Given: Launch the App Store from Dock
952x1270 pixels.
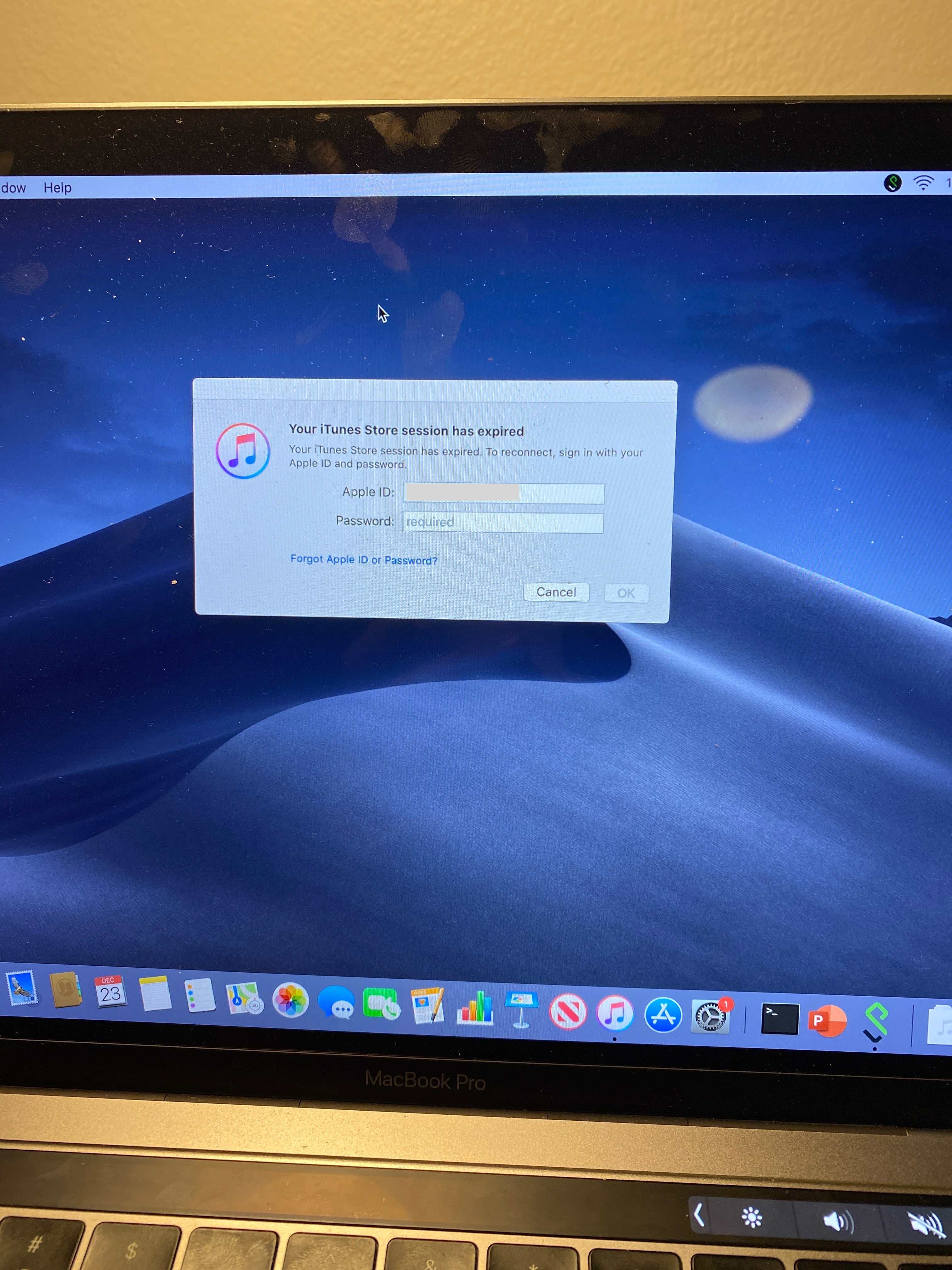Looking at the screenshot, I should pos(663,1015).
